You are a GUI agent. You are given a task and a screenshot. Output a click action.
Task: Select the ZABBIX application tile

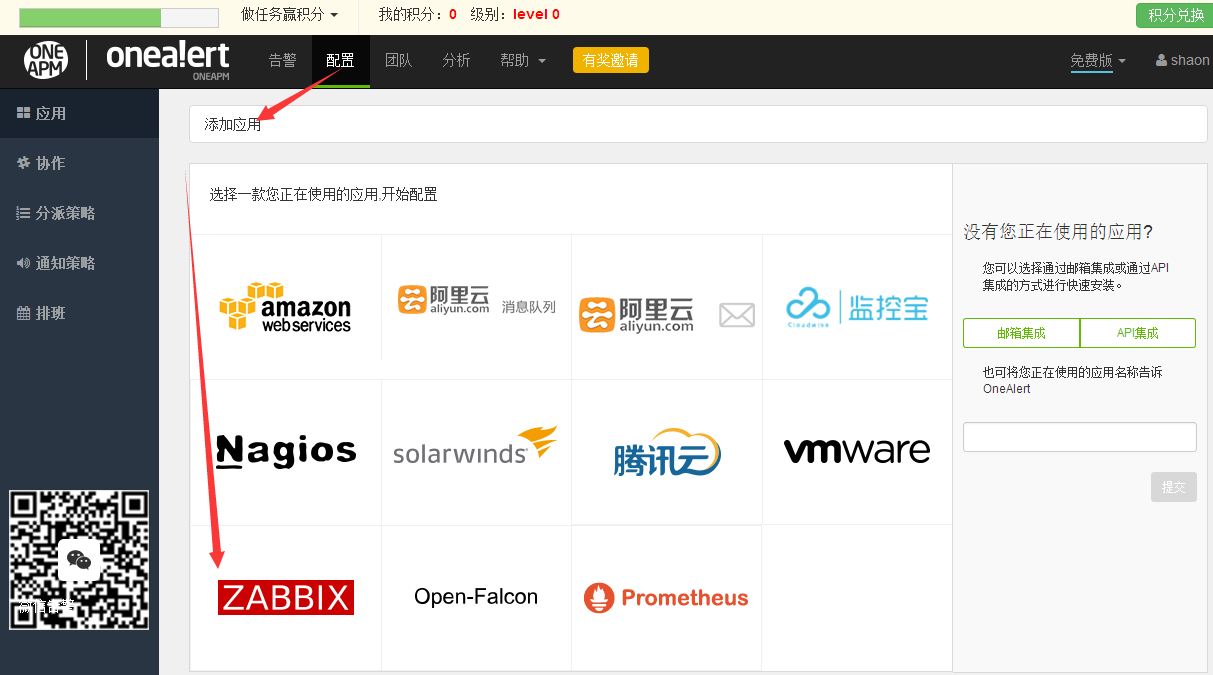285,597
